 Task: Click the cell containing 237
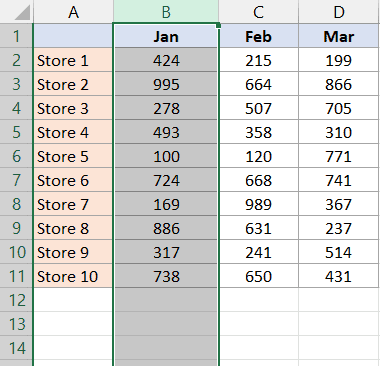339,228
